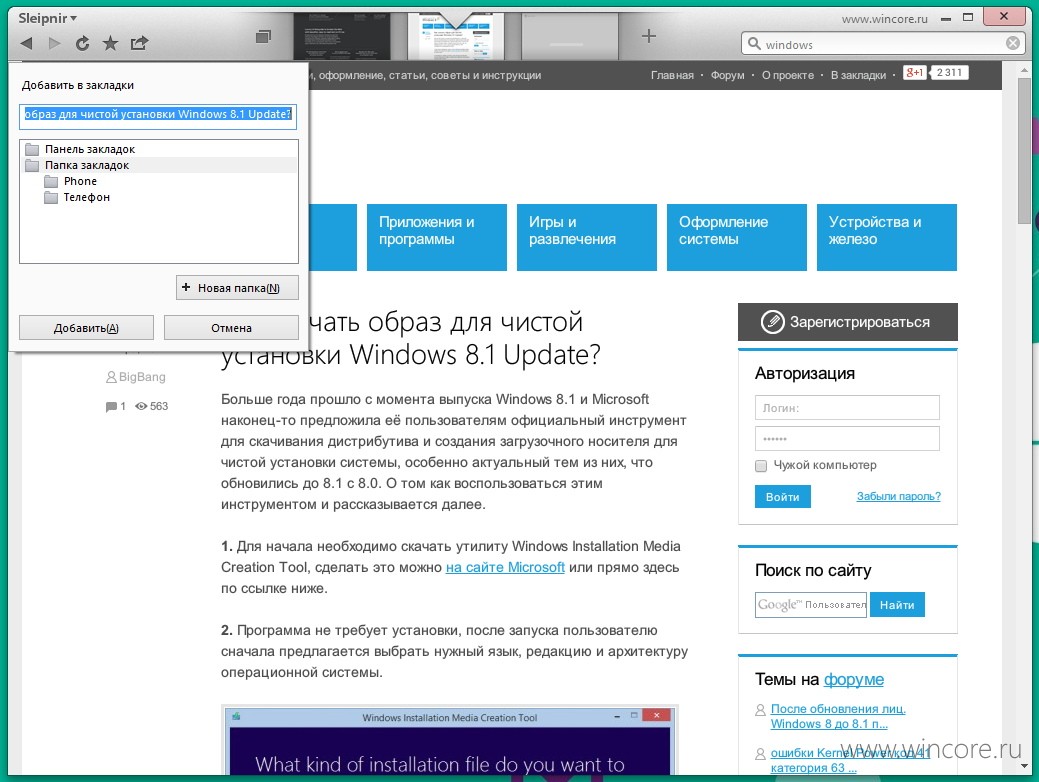Select the Phone bookmark folder

click(x=159, y=182)
